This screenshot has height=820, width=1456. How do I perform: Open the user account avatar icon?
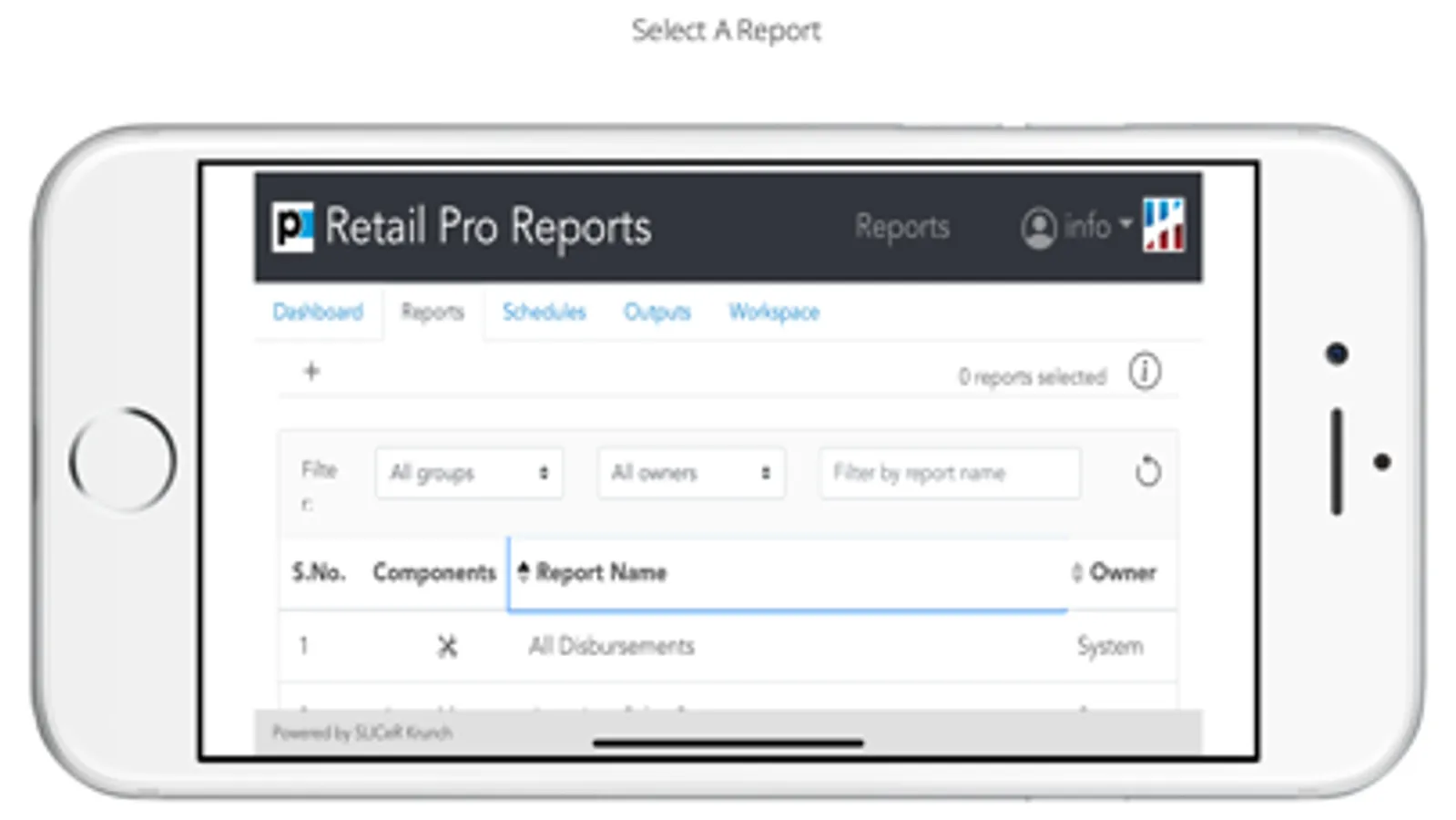[x=1039, y=228]
